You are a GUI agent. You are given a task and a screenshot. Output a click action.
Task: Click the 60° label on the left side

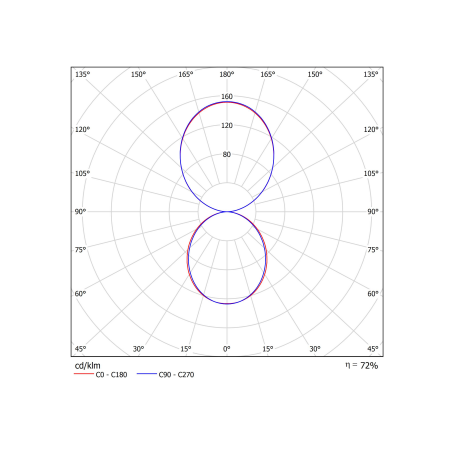[x=80, y=294]
